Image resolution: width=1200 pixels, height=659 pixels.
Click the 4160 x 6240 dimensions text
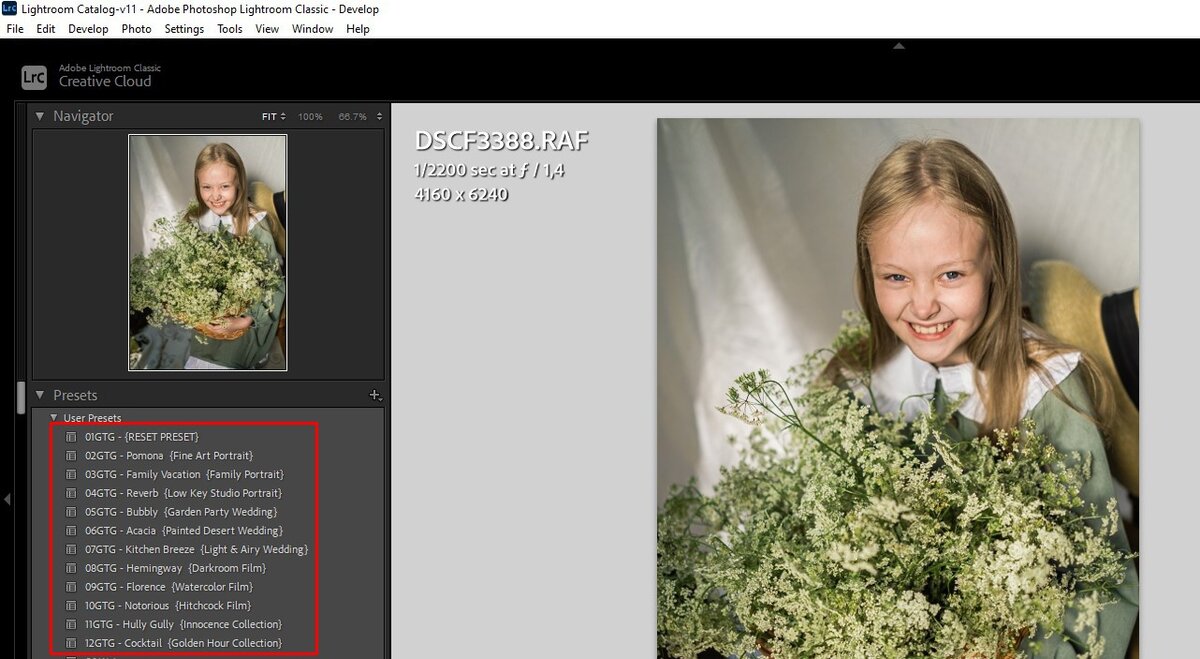pos(461,194)
